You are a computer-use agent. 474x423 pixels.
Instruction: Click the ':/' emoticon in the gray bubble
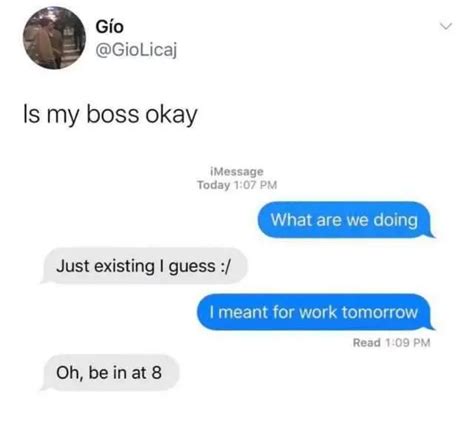click(x=226, y=266)
